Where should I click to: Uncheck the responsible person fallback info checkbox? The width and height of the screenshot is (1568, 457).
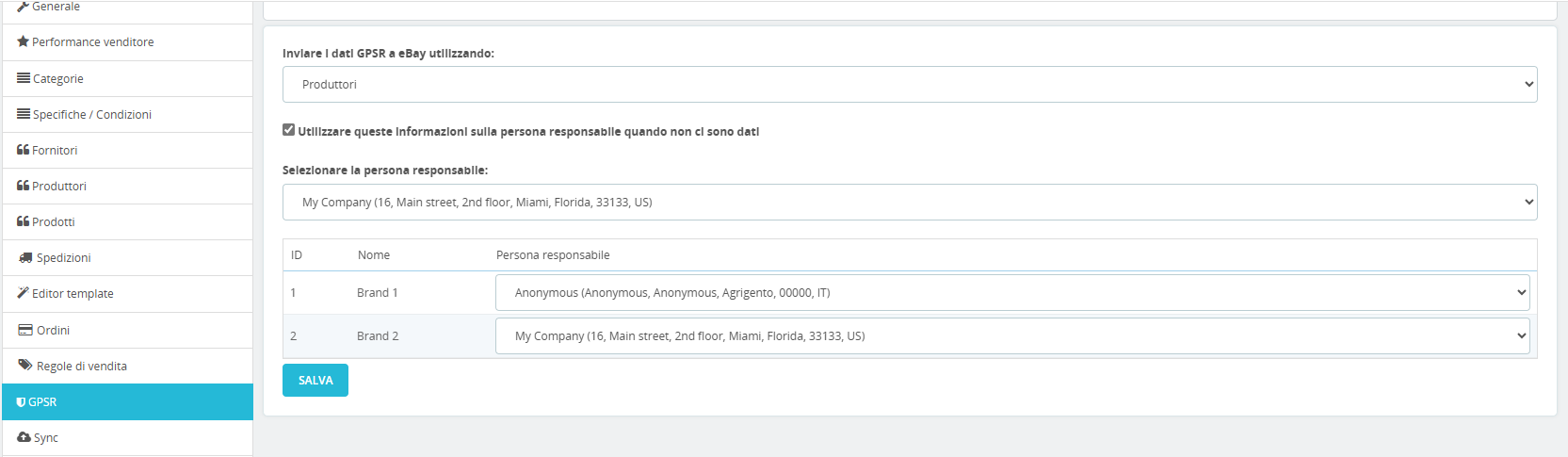pos(289,130)
